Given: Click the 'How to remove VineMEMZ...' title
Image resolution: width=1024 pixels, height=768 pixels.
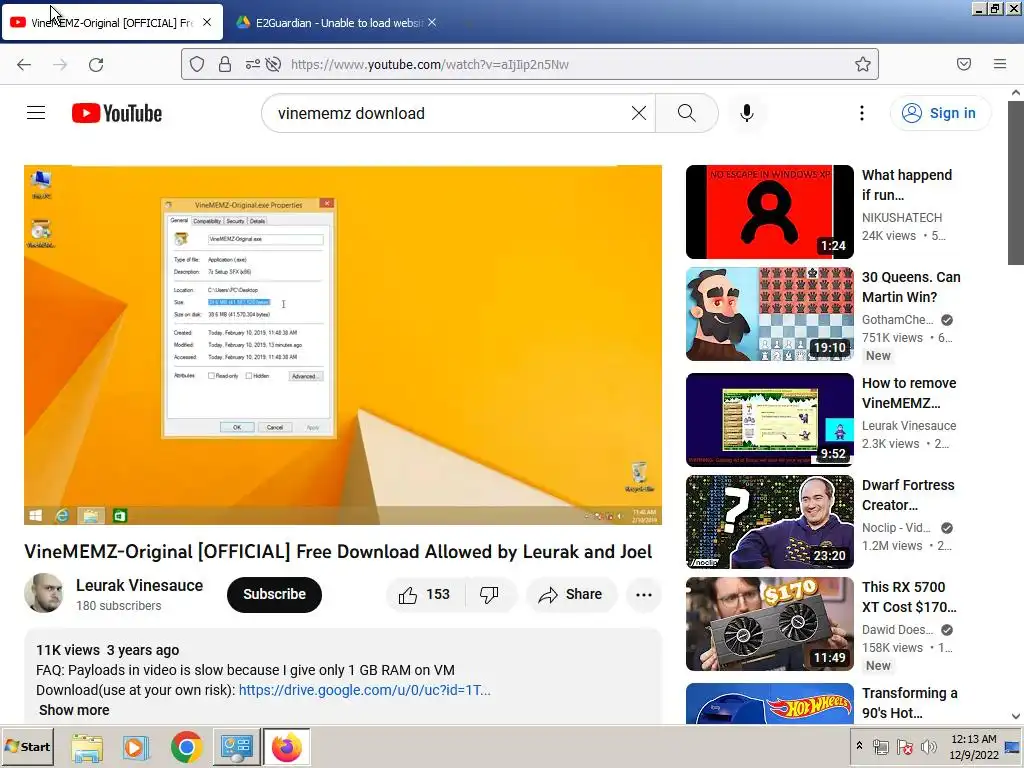Looking at the screenshot, I should pos(909,392).
